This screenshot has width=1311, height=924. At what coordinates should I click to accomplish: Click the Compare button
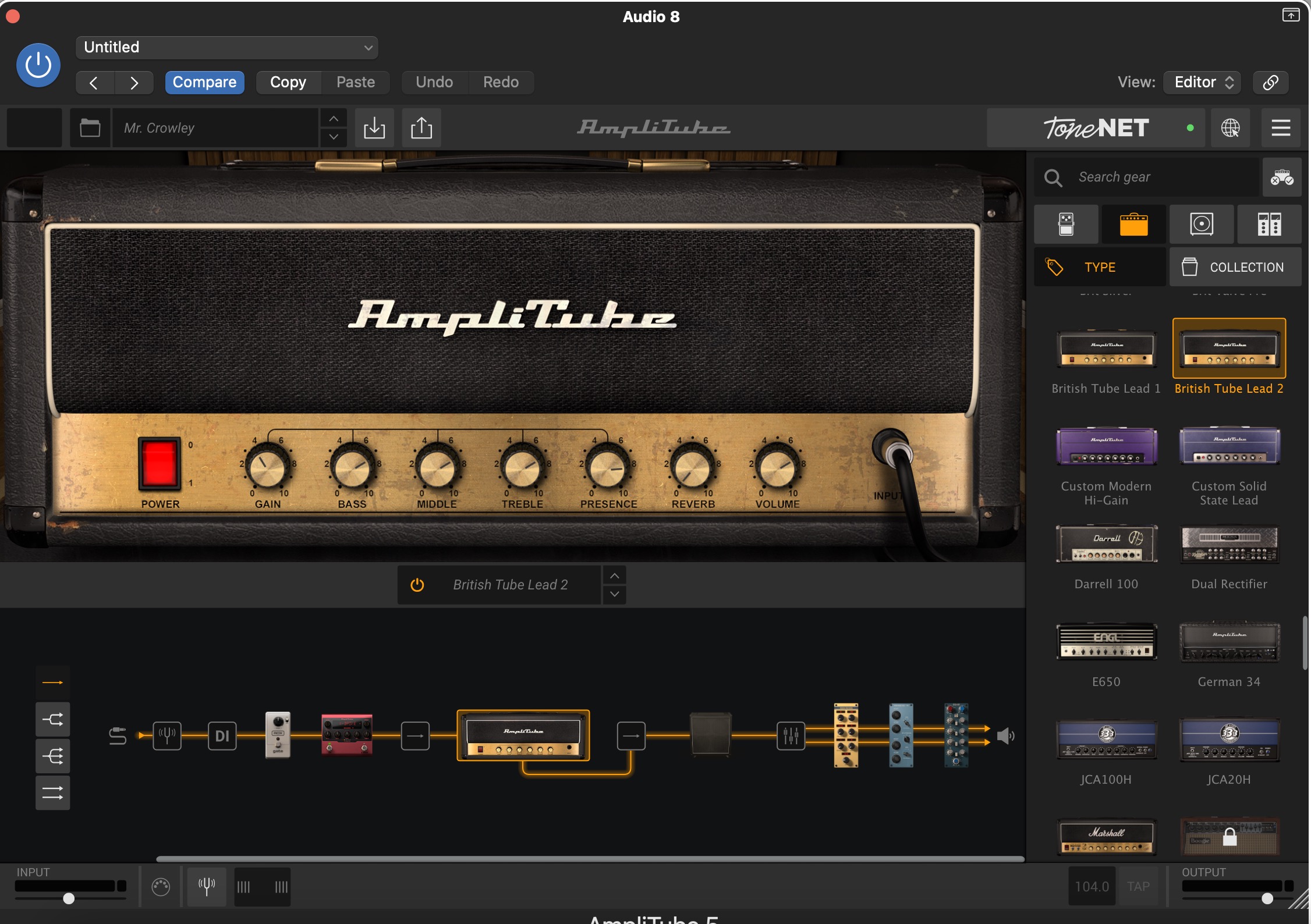(204, 82)
